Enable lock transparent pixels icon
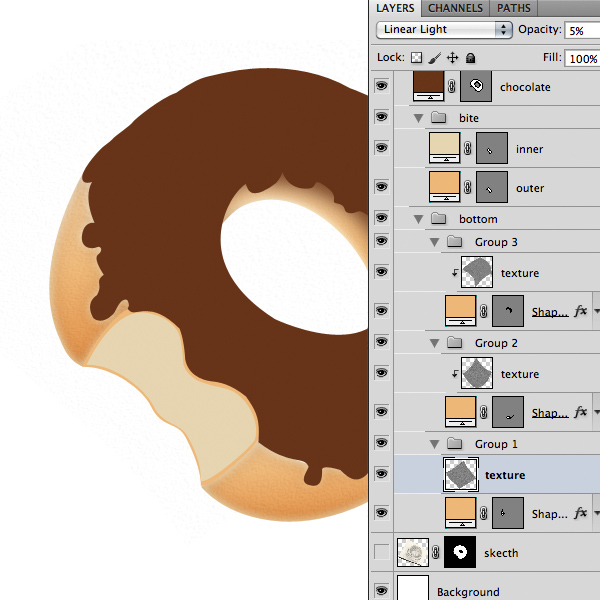 tap(416, 58)
